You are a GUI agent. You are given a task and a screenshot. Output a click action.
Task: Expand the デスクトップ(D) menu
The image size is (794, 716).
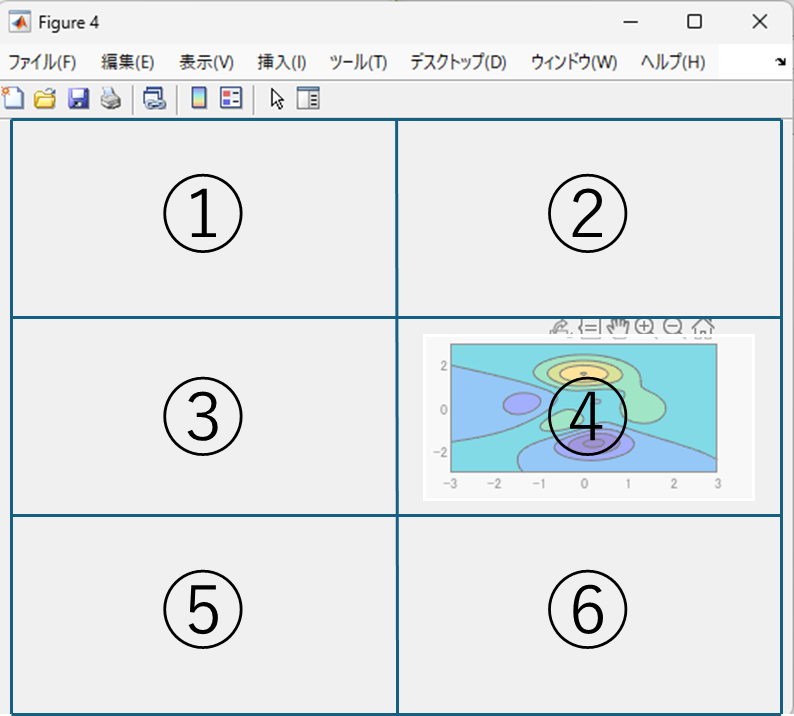pos(459,62)
